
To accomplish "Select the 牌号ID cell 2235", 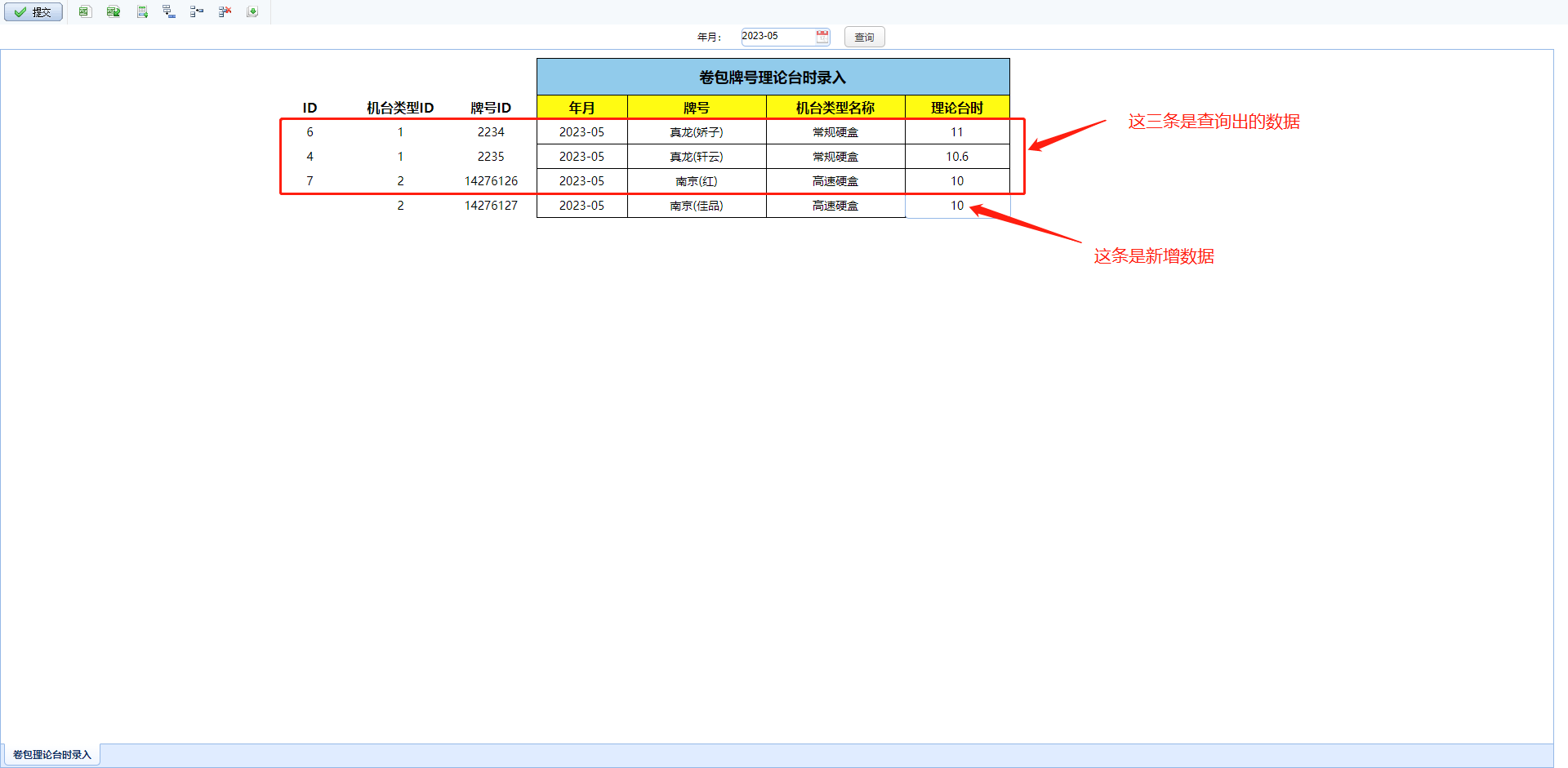I will click(x=491, y=157).
